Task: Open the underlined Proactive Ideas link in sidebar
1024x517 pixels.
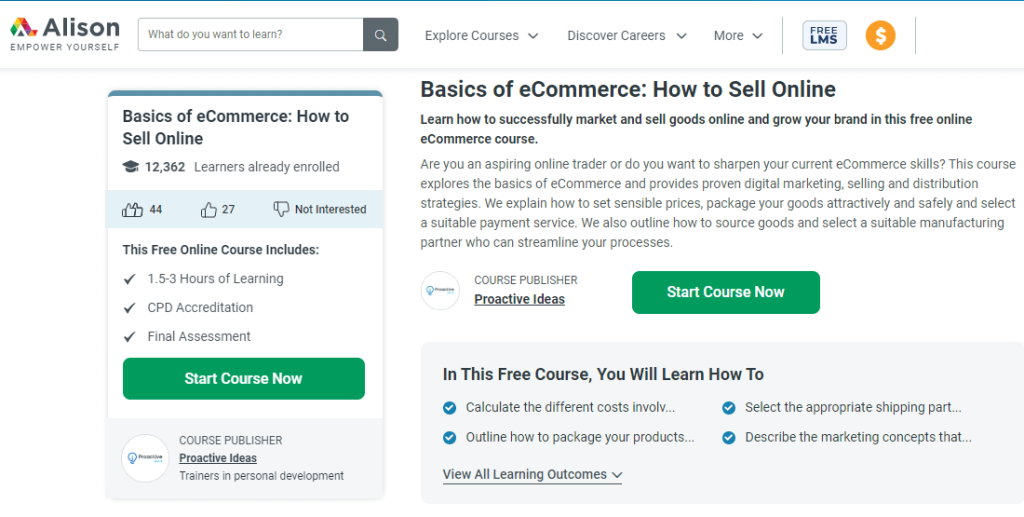Action: click(218, 458)
